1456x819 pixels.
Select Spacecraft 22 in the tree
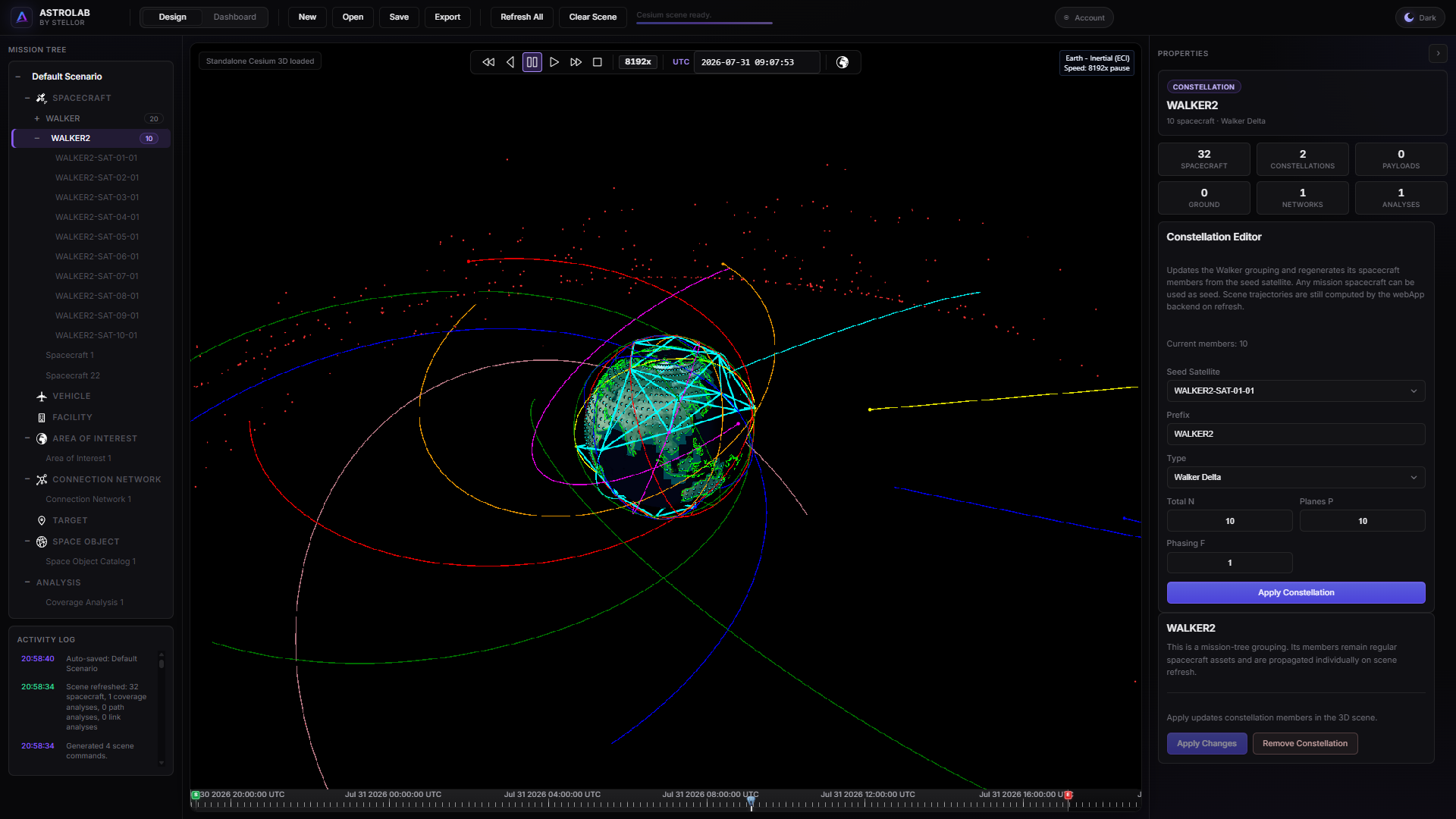click(73, 376)
